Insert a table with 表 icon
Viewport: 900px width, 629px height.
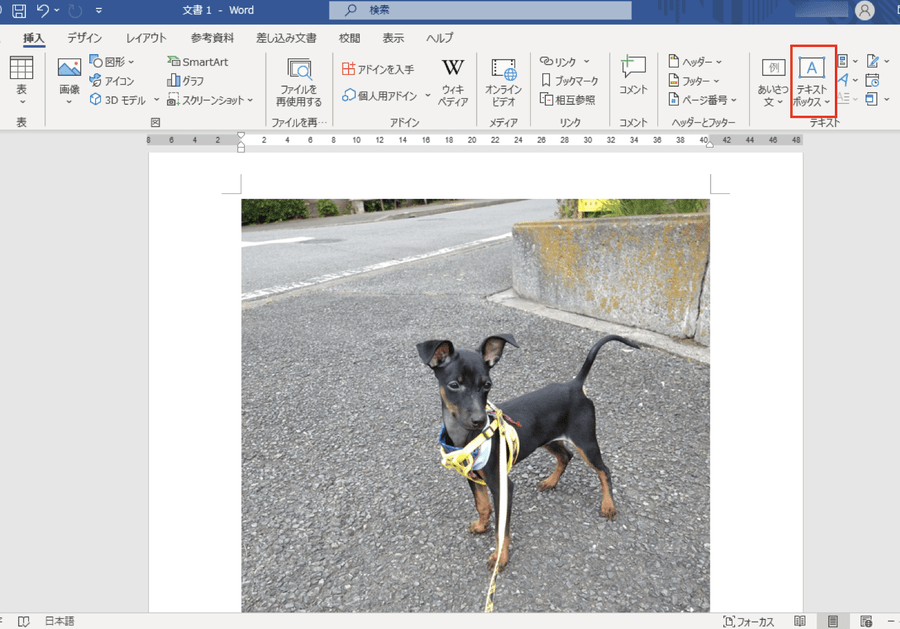pos(21,80)
